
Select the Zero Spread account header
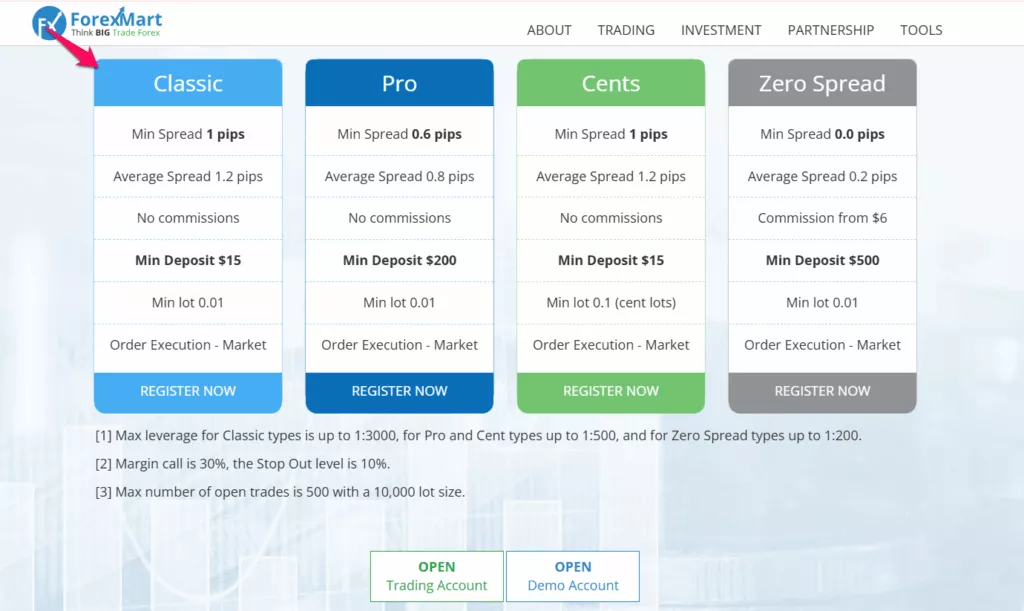823,83
